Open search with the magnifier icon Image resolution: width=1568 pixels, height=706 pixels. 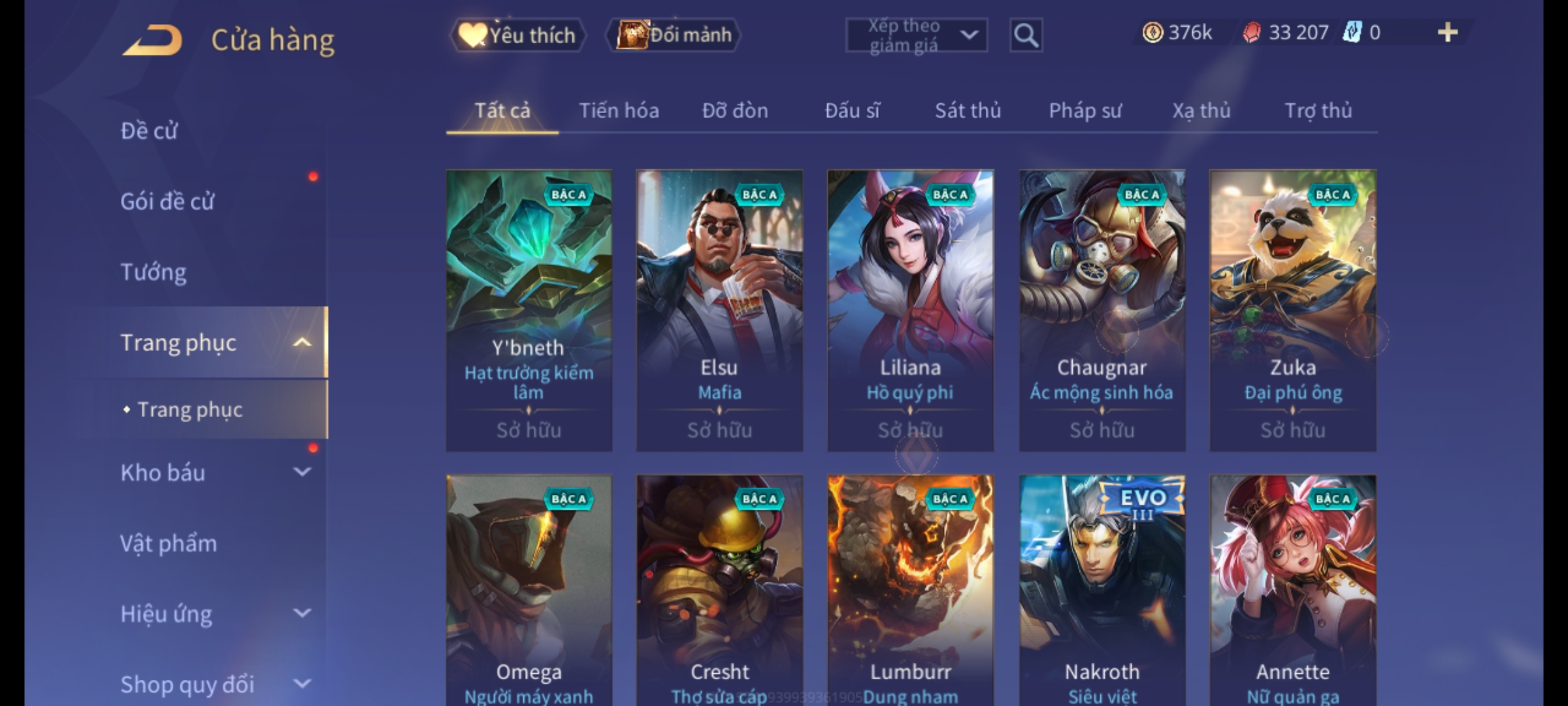(x=1026, y=35)
